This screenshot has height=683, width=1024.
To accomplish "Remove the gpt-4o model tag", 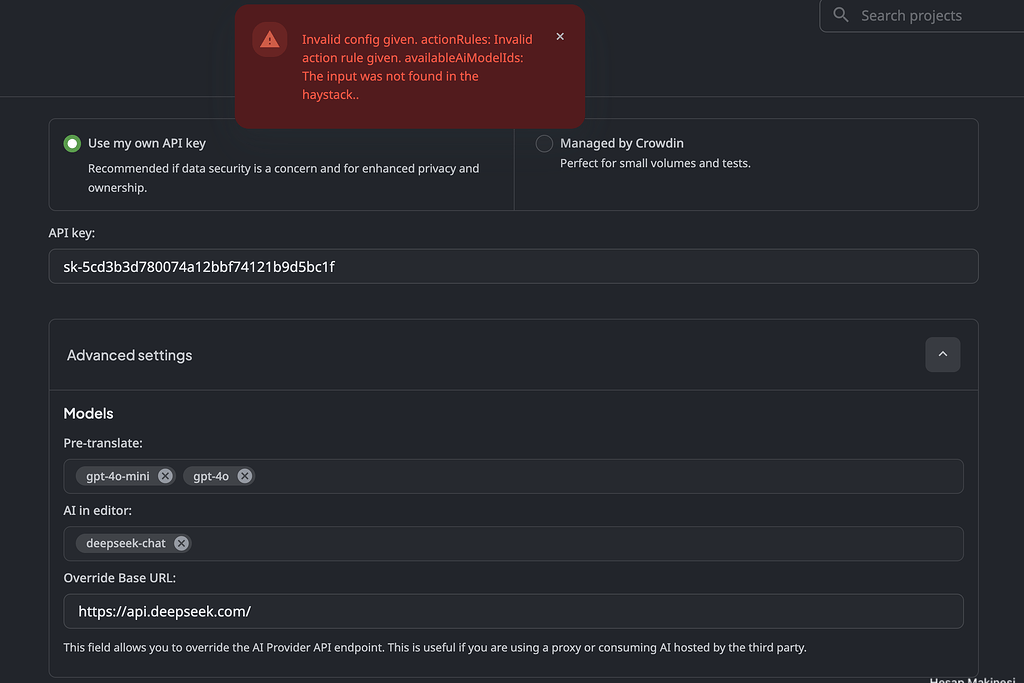I will (x=243, y=476).
